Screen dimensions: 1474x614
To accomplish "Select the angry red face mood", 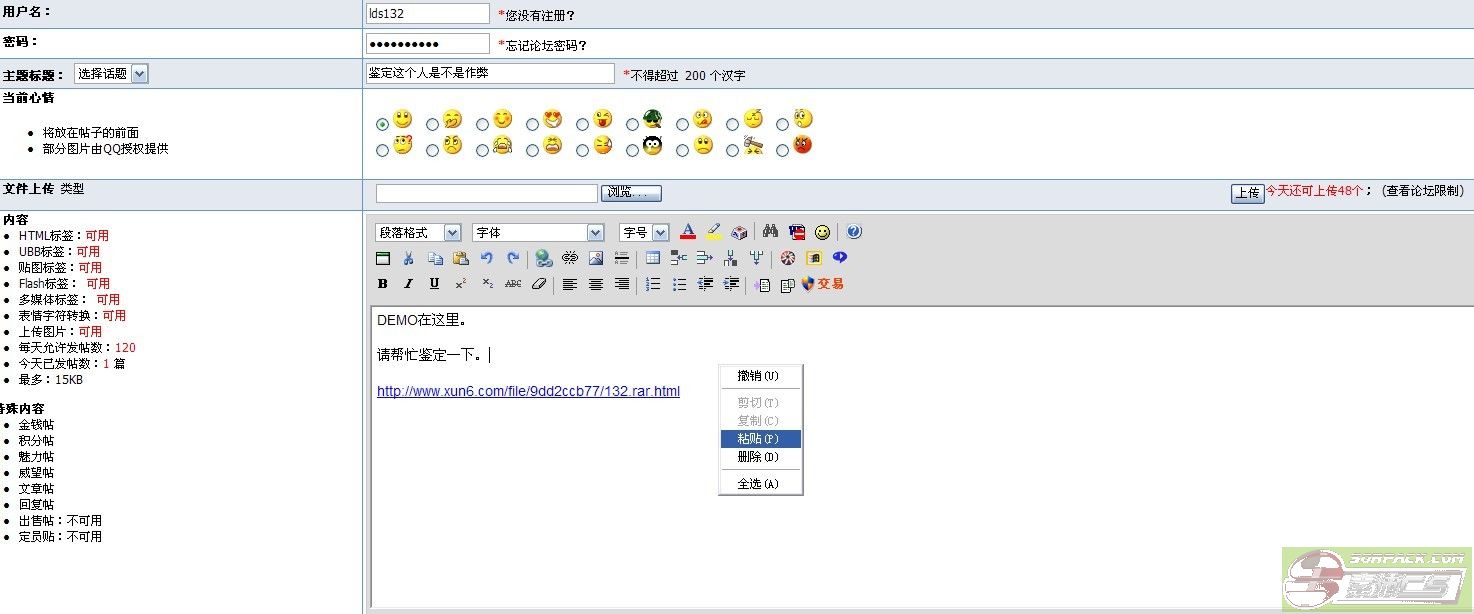I will coord(783,151).
